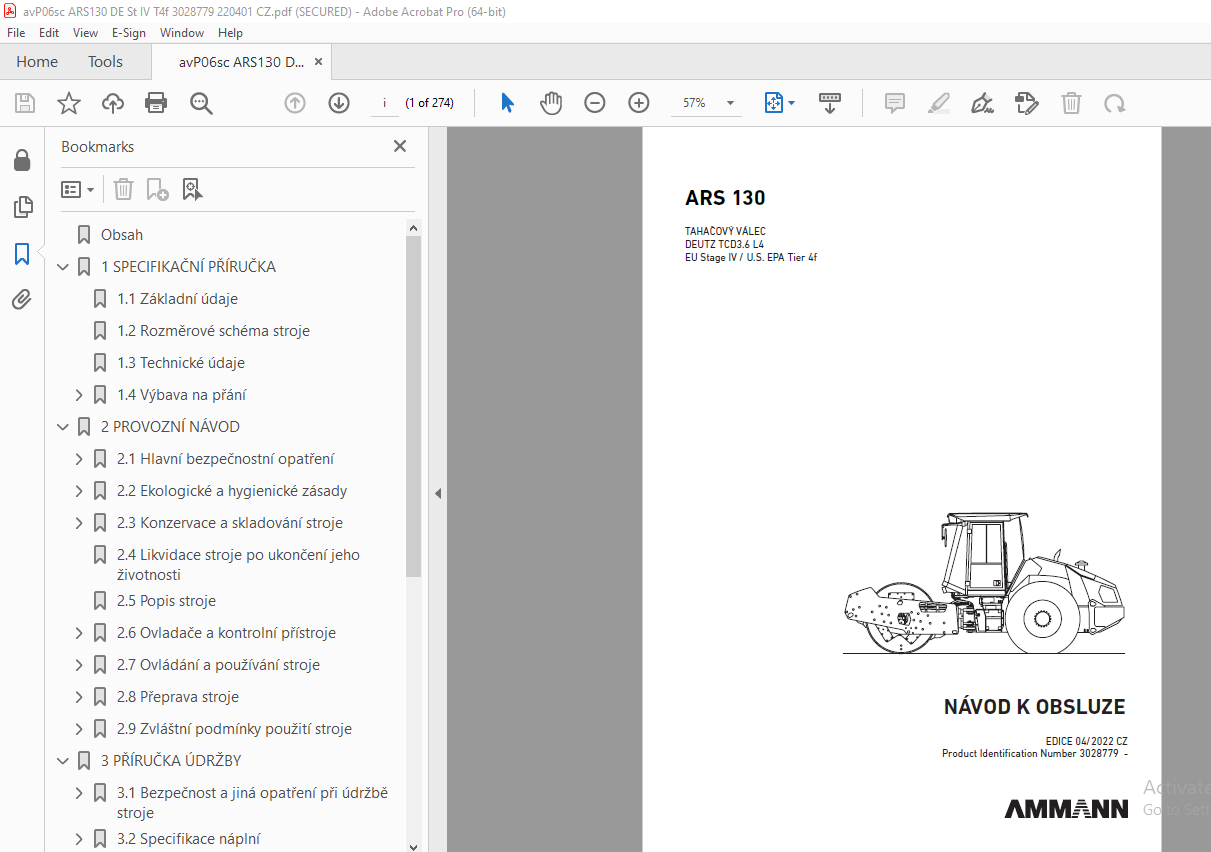
Task: Click the stamp tool icon
Action: point(1027,103)
